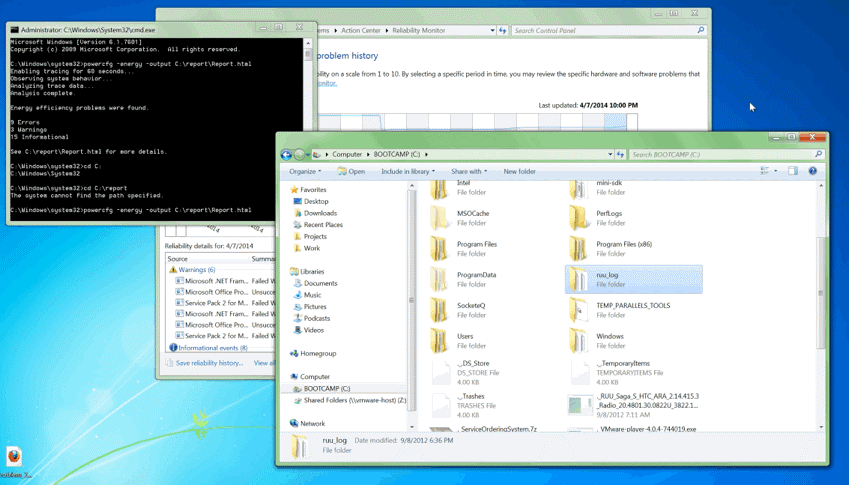
Task: Open the Include in library dropdown
Action: tap(407, 171)
